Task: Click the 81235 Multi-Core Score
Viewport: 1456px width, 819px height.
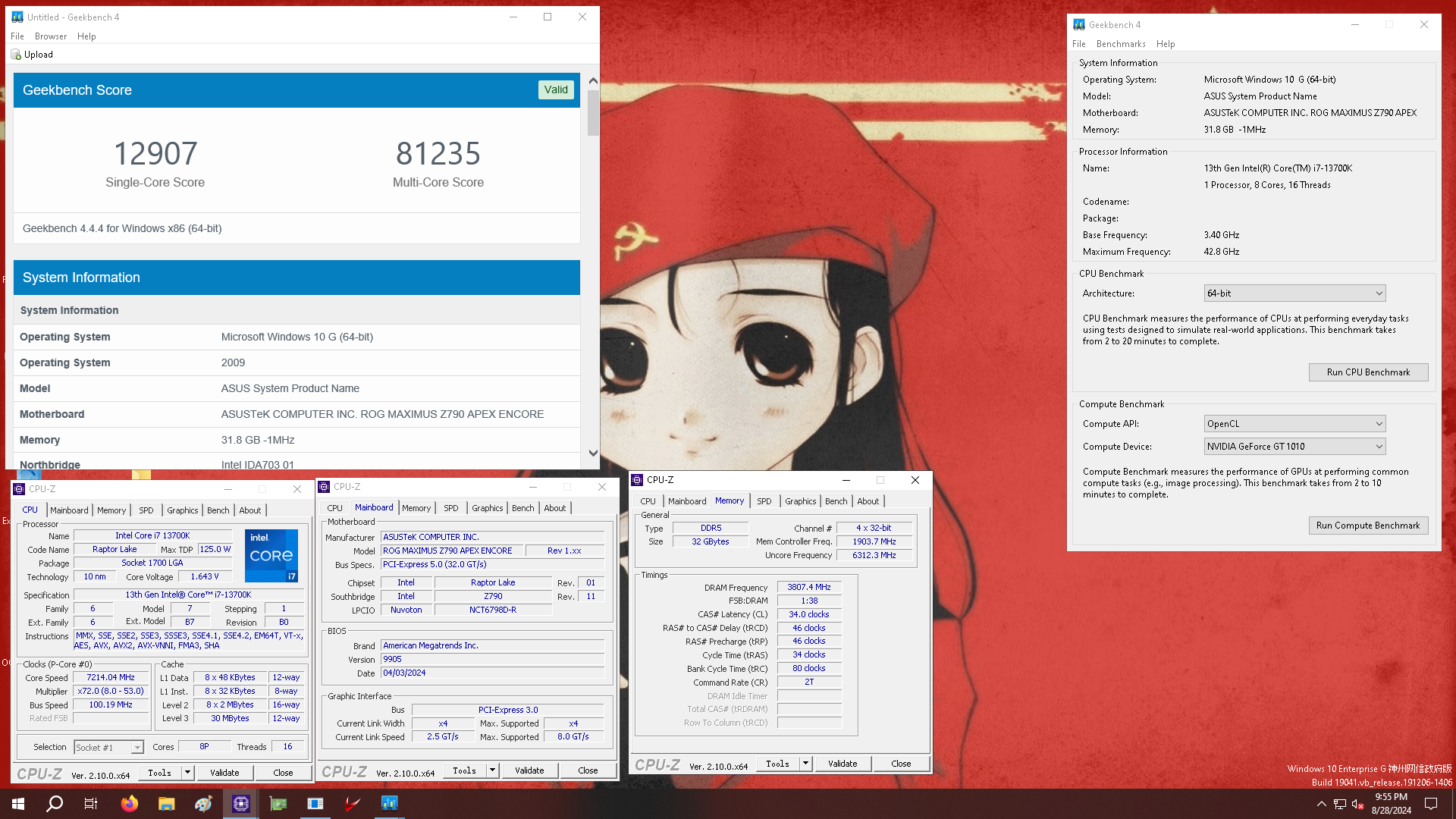Action: click(438, 154)
